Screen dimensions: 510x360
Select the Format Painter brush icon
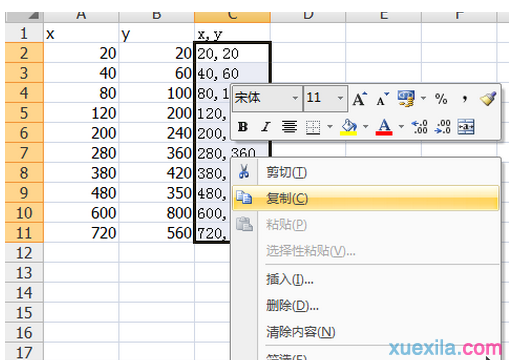click(x=488, y=99)
